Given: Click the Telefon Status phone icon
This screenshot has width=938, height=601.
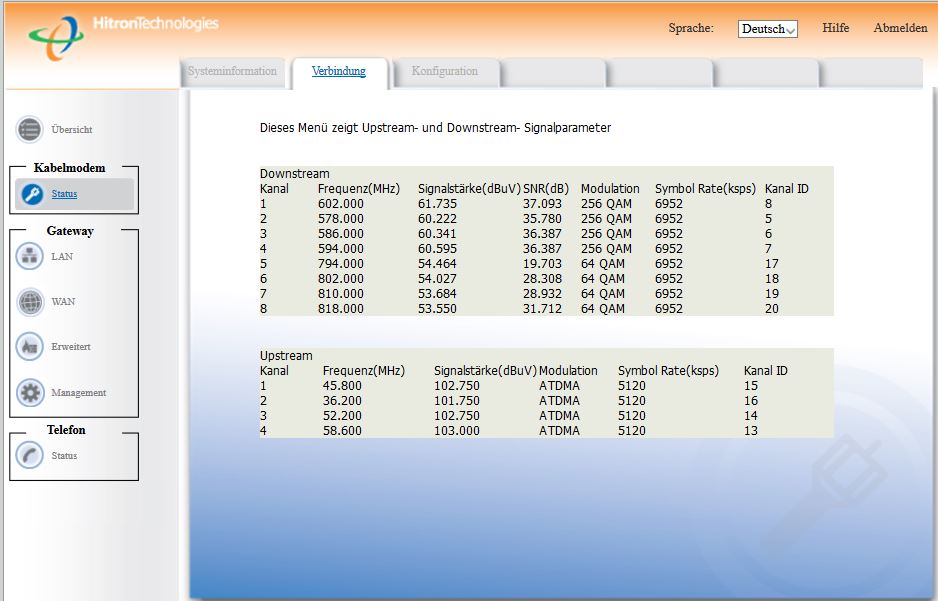Looking at the screenshot, I should 30,456.
